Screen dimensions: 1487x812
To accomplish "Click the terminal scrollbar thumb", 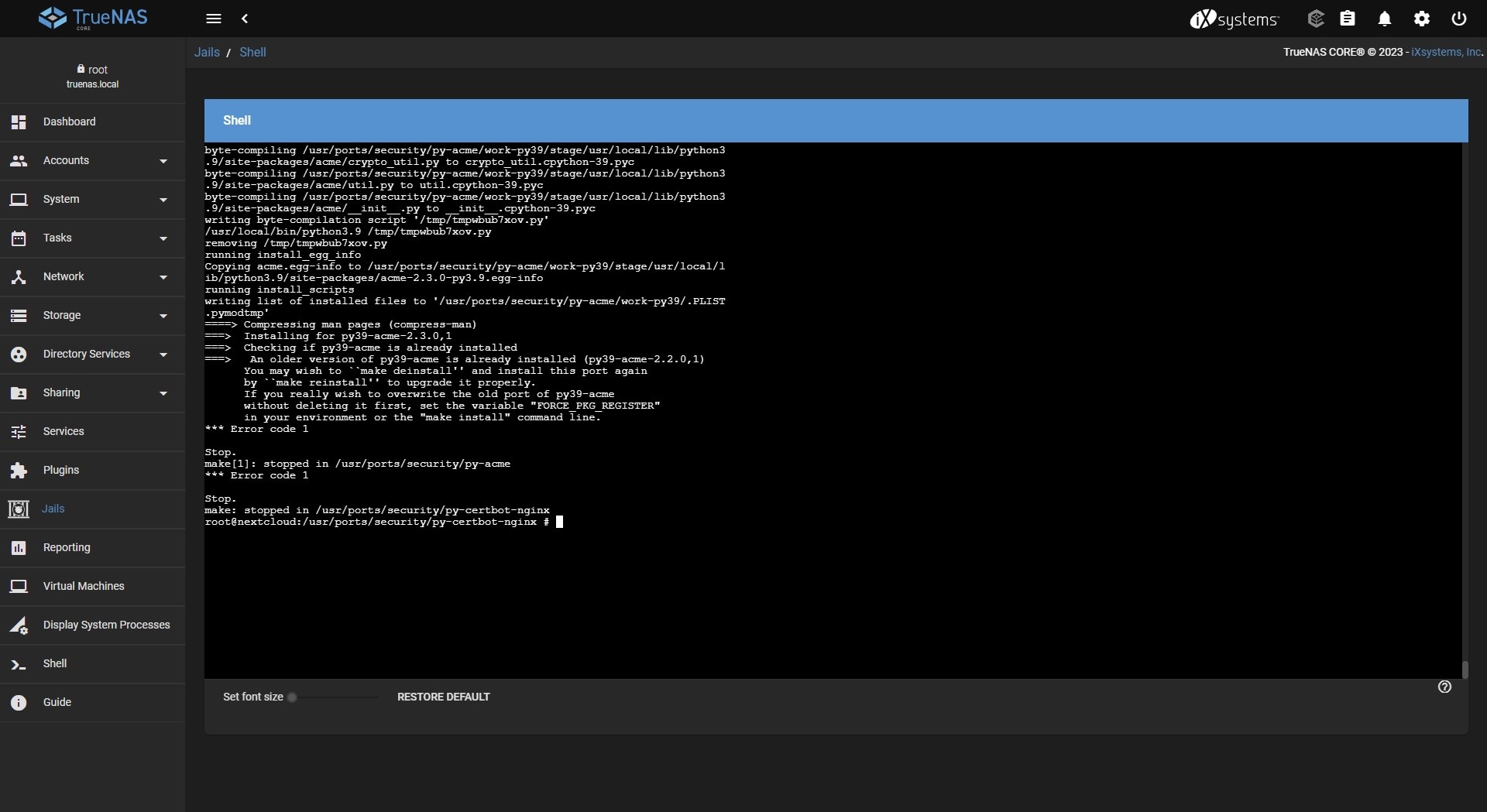I will (1465, 670).
